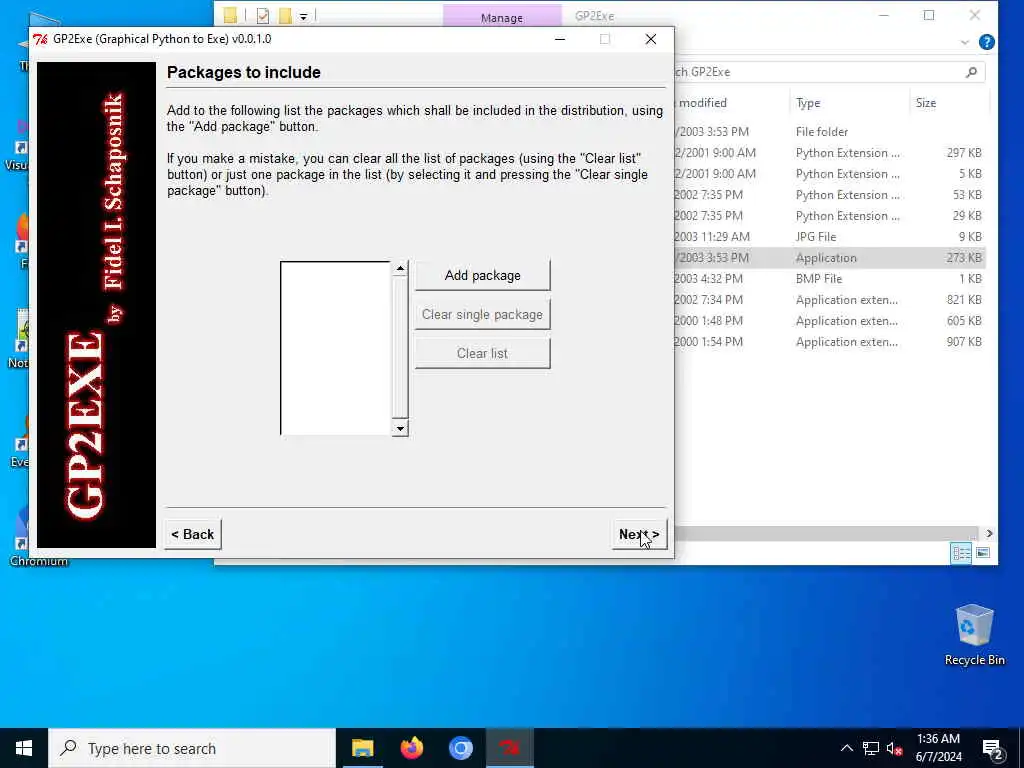Image resolution: width=1024 pixels, height=768 pixels.
Task: Select the BMP File row
Action: [x=829, y=279]
